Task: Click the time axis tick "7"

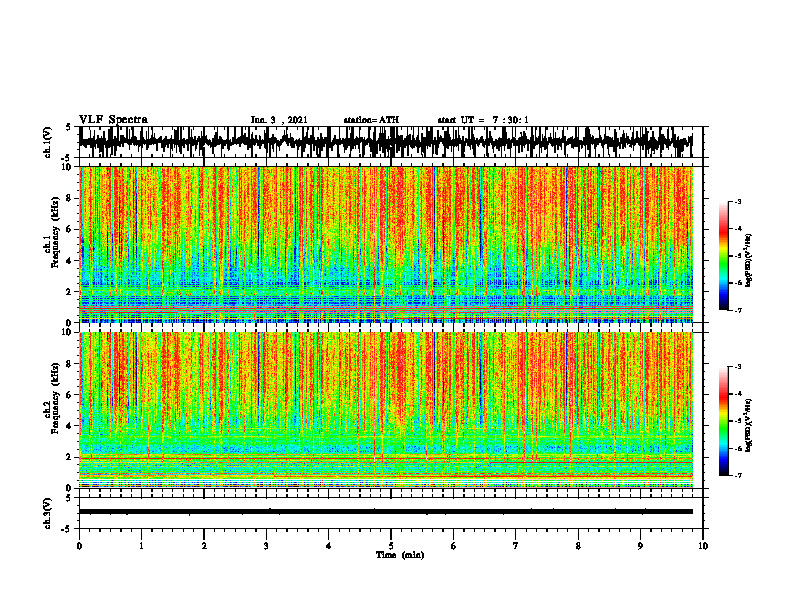Action: coord(516,546)
